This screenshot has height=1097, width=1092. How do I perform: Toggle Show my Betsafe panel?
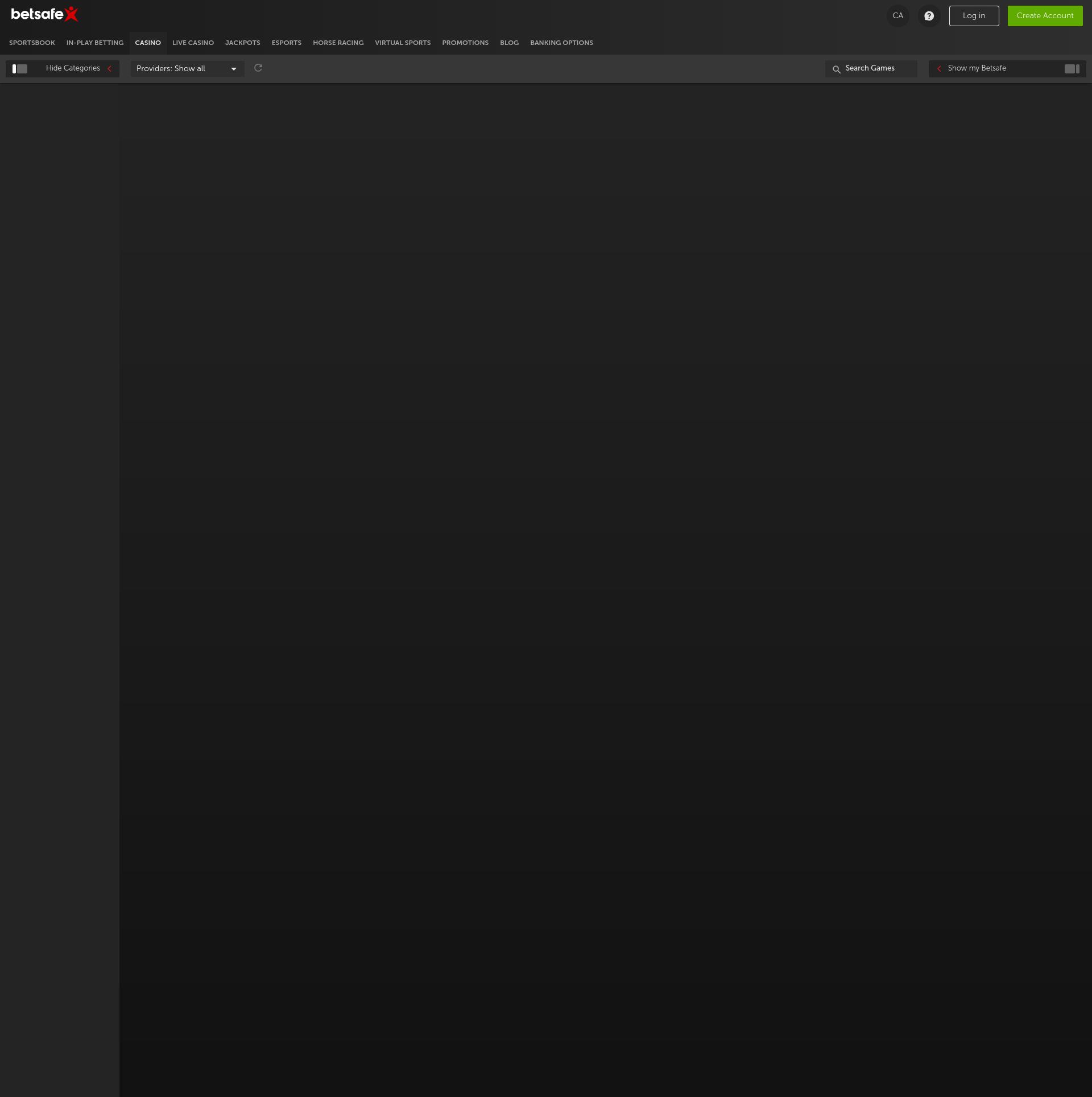click(x=977, y=68)
